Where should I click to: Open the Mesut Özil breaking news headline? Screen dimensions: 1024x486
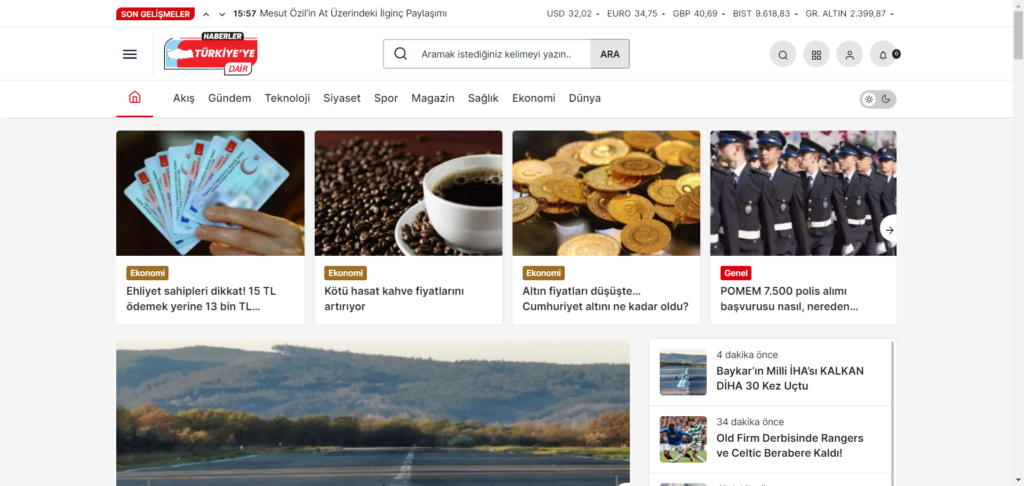pos(353,13)
